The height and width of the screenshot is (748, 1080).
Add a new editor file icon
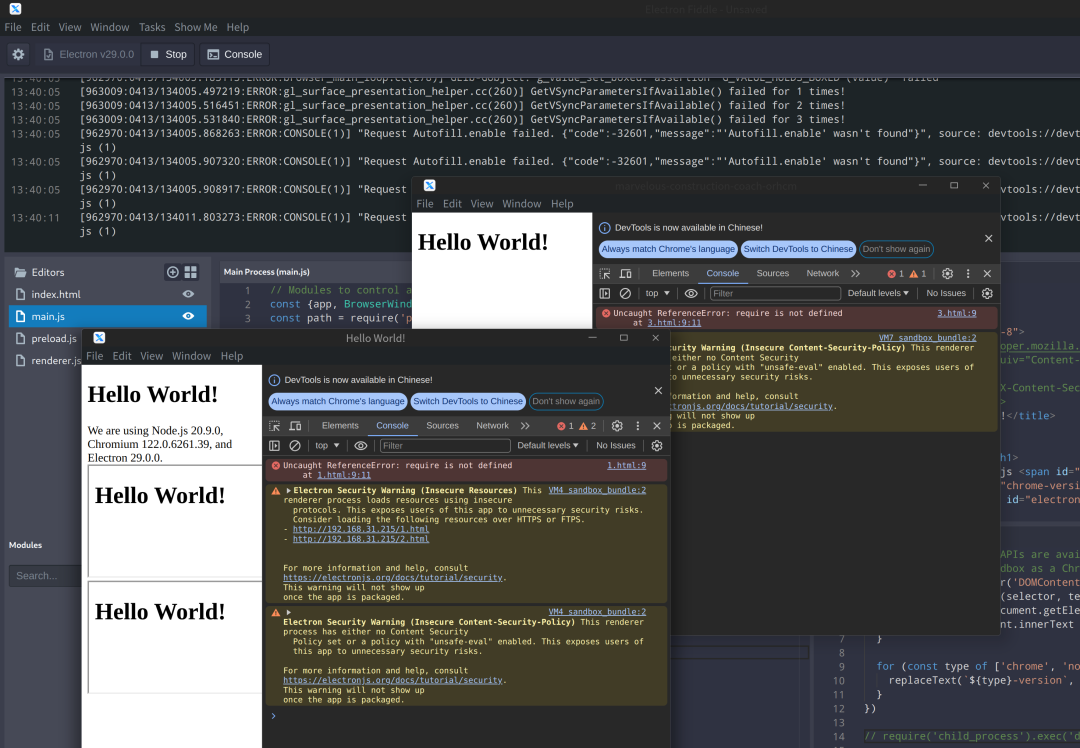tap(173, 272)
